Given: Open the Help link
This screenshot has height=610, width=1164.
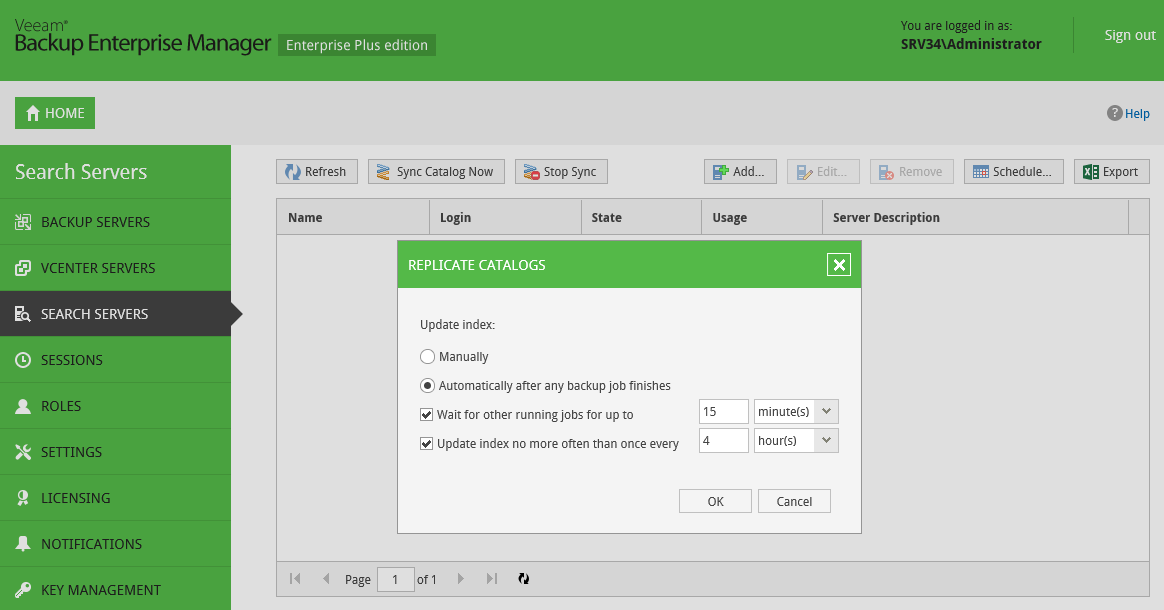Looking at the screenshot, I should [x=1128, y=114].
